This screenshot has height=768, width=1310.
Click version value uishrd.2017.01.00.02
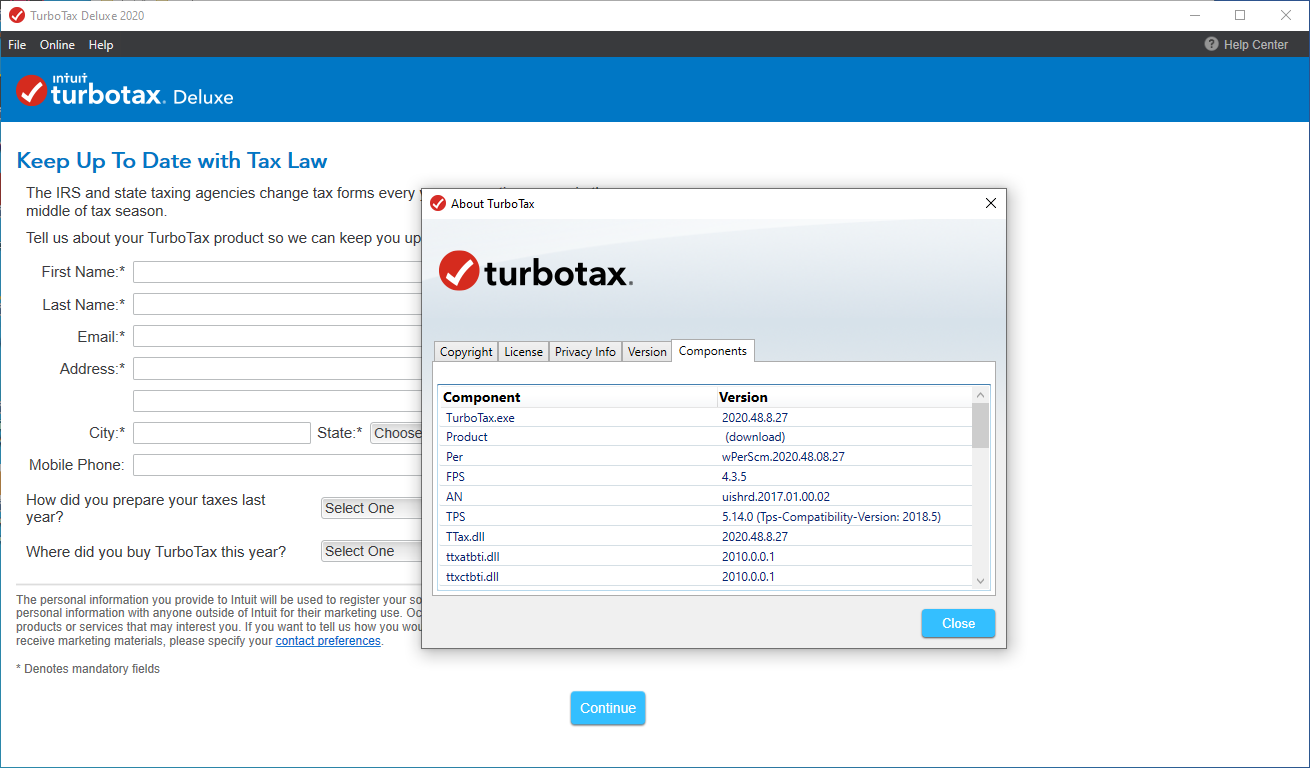pyautogui.click(x=776, y=497)
